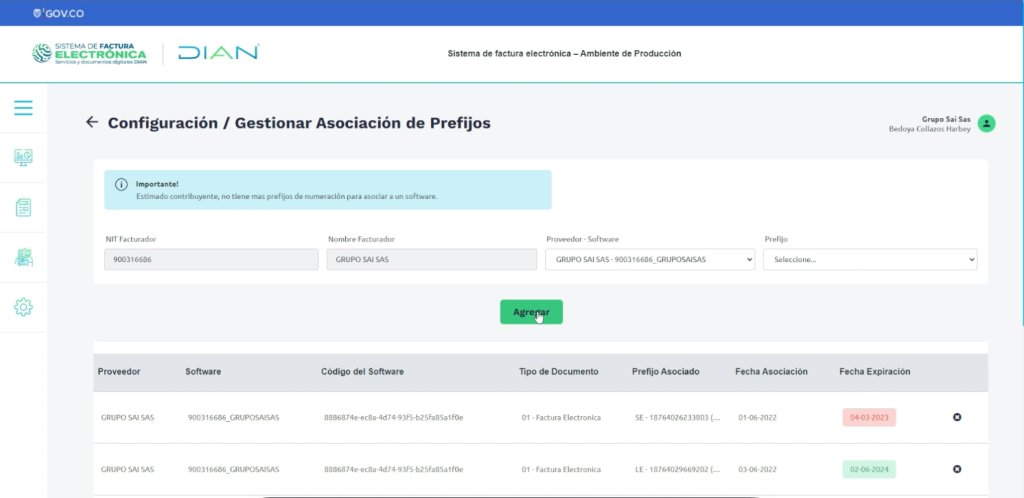The image size is (1024, 498).
Task: Open the hamburger menu in sidebar
Action: click(24, 108)
